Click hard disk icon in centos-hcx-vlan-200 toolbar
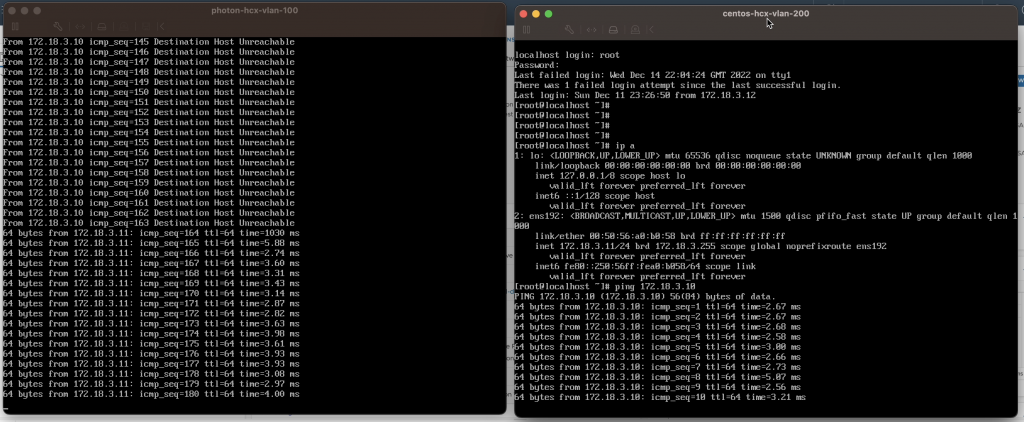The height and width of the screenshot is (422, 1024). [x=613, y=30]
